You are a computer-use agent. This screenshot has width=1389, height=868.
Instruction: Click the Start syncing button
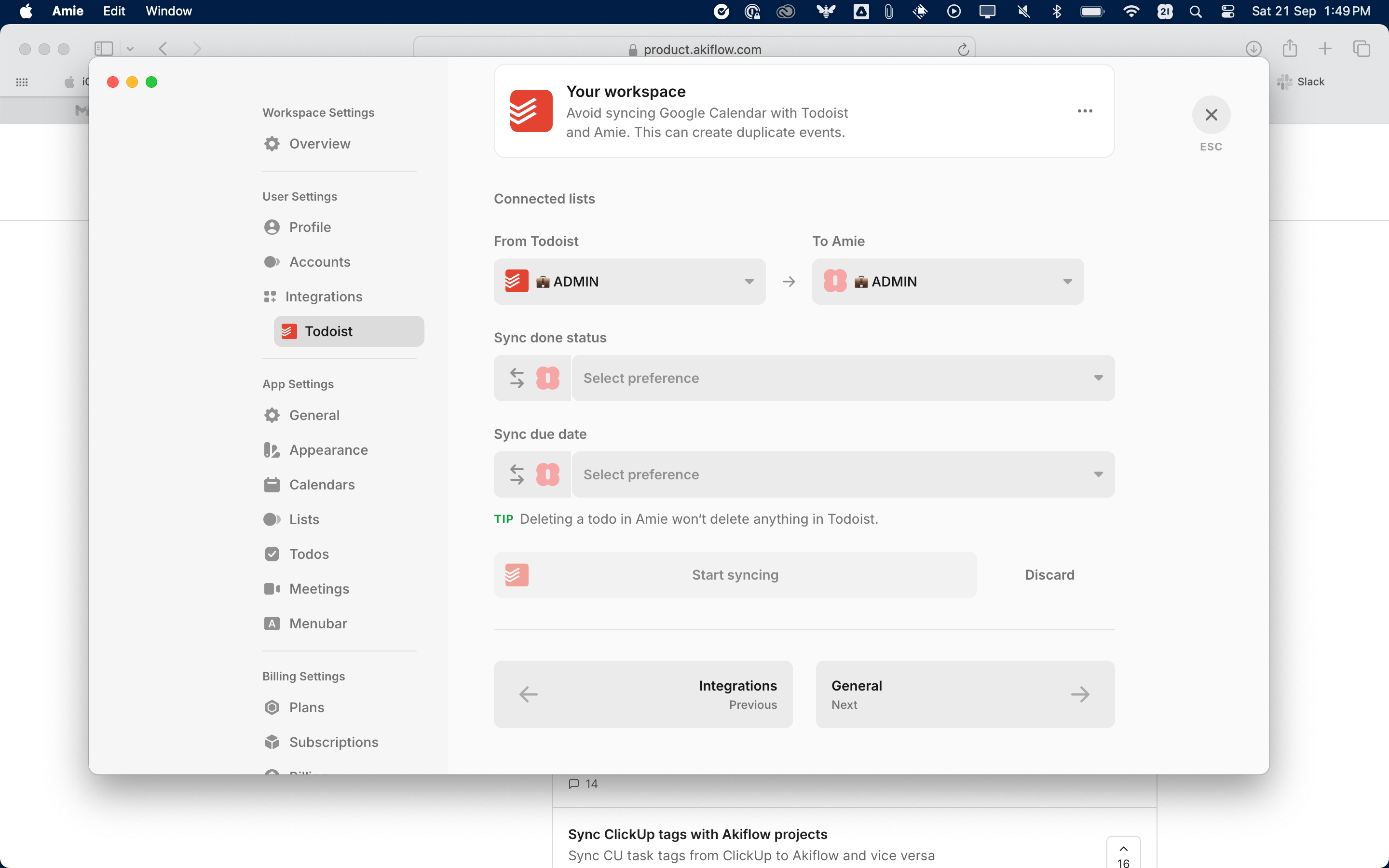[x=735, y=575]
